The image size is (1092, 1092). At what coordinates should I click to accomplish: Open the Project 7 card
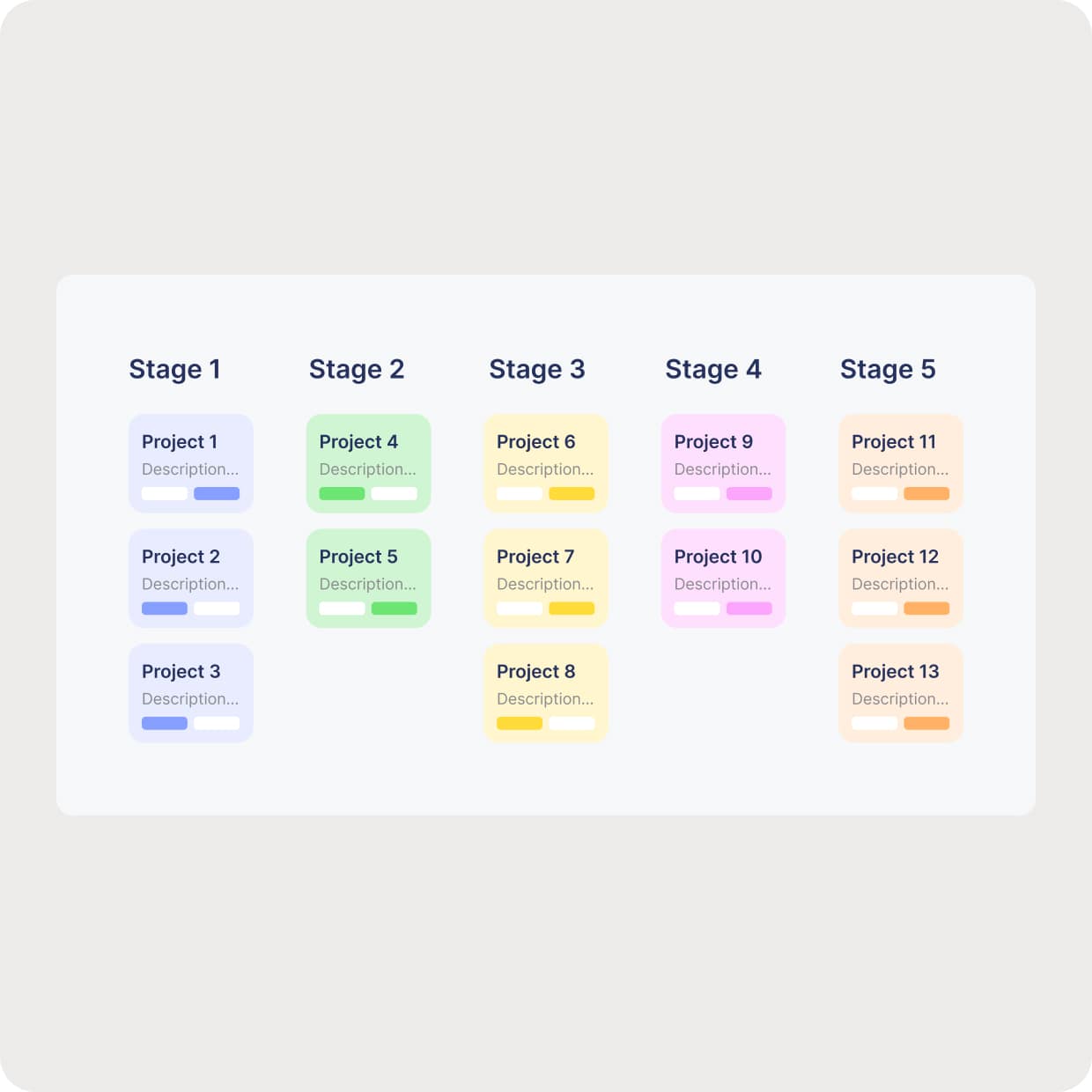[545, 578]
